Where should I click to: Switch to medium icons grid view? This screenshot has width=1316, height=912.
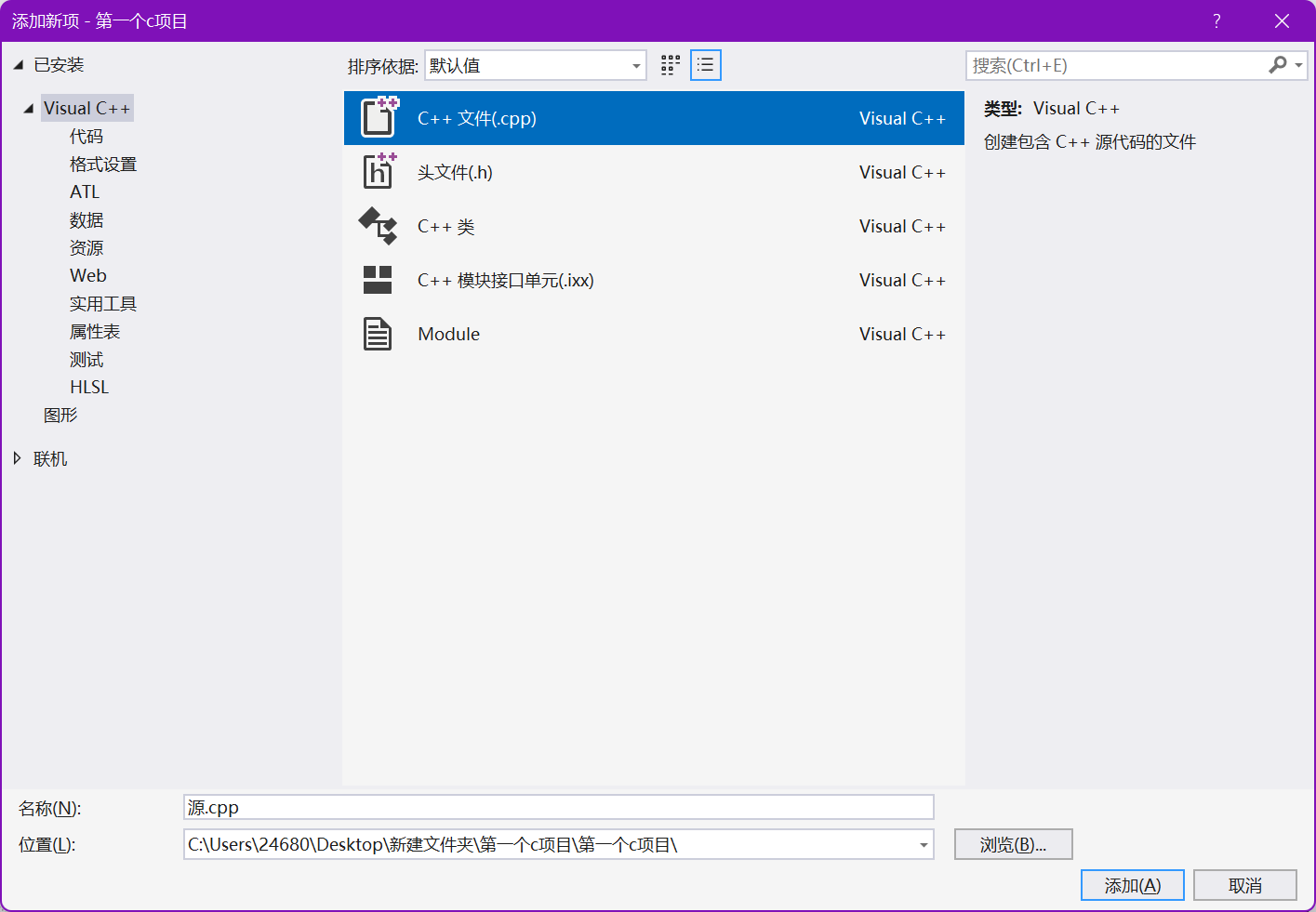[671, 65]
